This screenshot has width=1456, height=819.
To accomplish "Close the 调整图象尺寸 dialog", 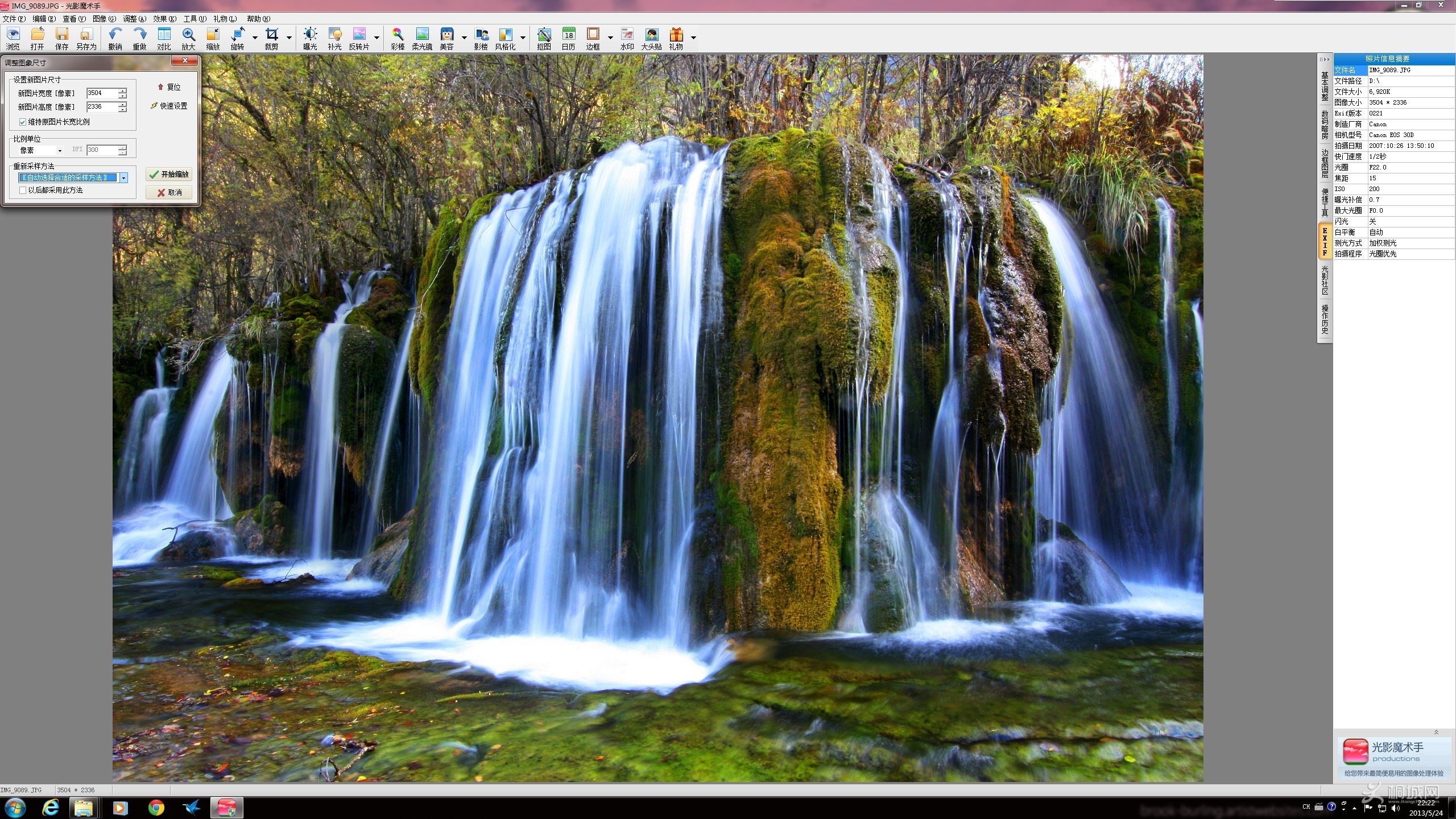I will point(185,60).
